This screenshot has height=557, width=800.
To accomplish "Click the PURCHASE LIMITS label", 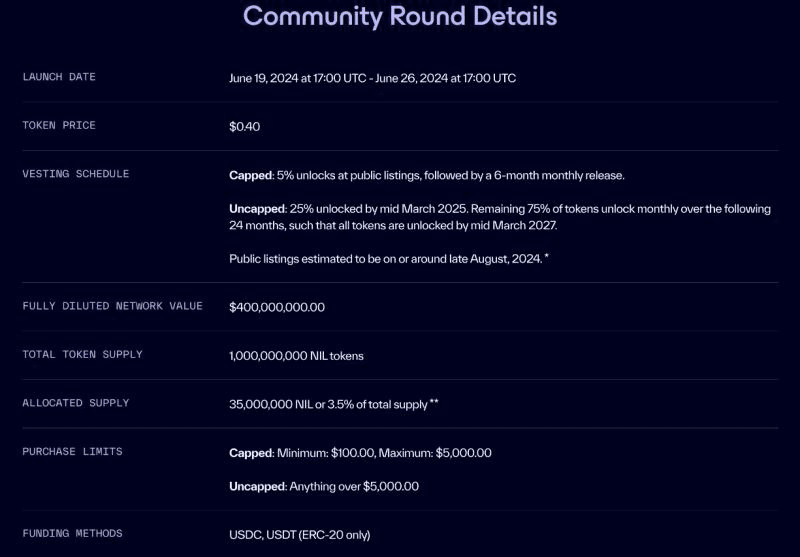I will 72,452.
